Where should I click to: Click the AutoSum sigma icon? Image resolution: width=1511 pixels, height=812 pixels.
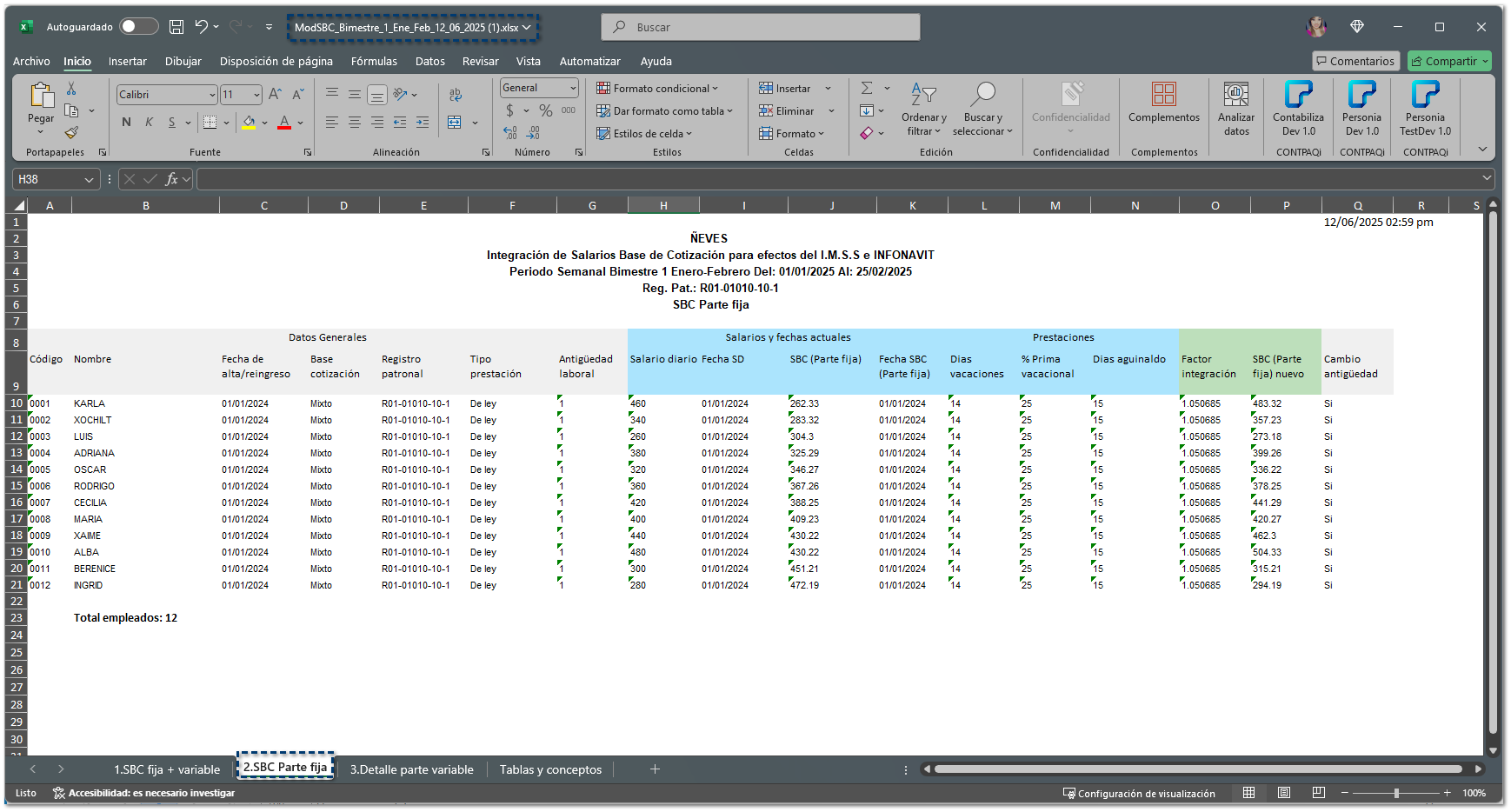pos(867,89)
